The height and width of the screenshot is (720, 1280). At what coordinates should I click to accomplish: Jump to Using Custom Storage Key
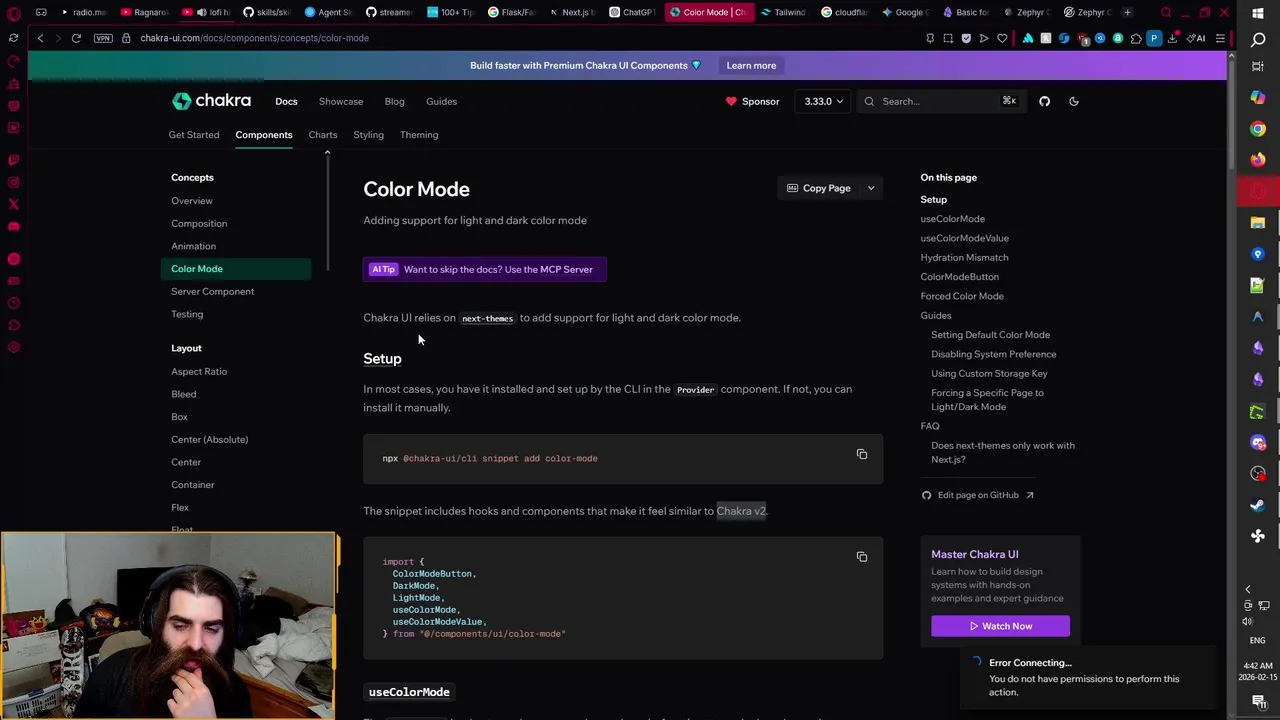pos(989,374)
